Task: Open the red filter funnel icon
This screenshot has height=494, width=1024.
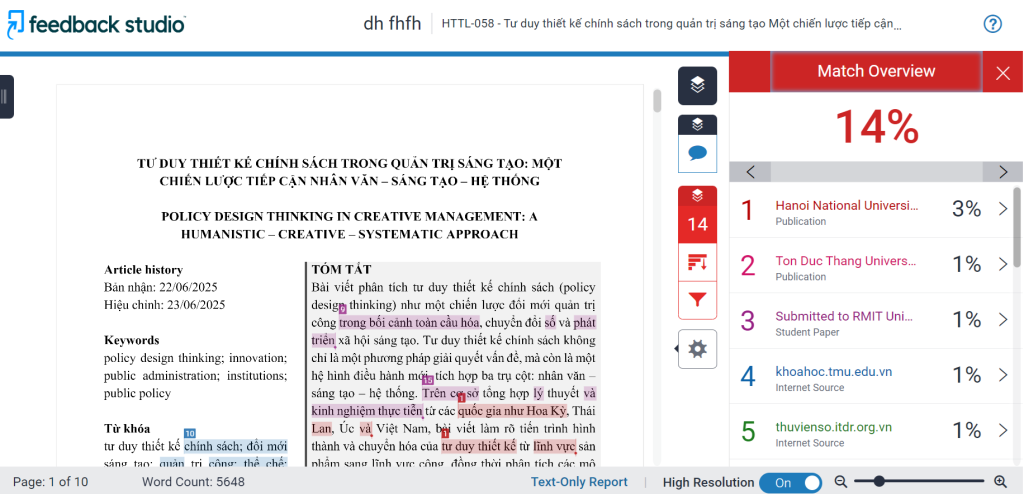Action: coord(697,301)
